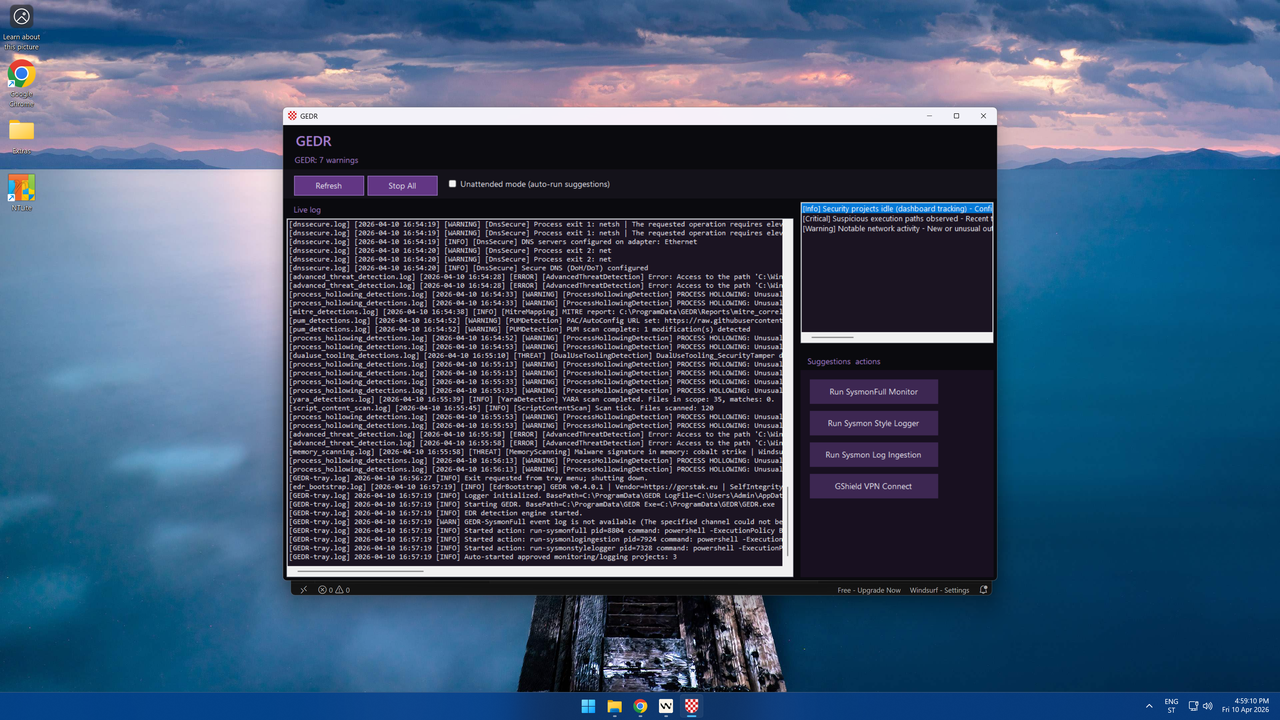The width and height of the screenshot is (1280, 720).
Task: Click the Refresh button
Action: (x=328, y=185)
